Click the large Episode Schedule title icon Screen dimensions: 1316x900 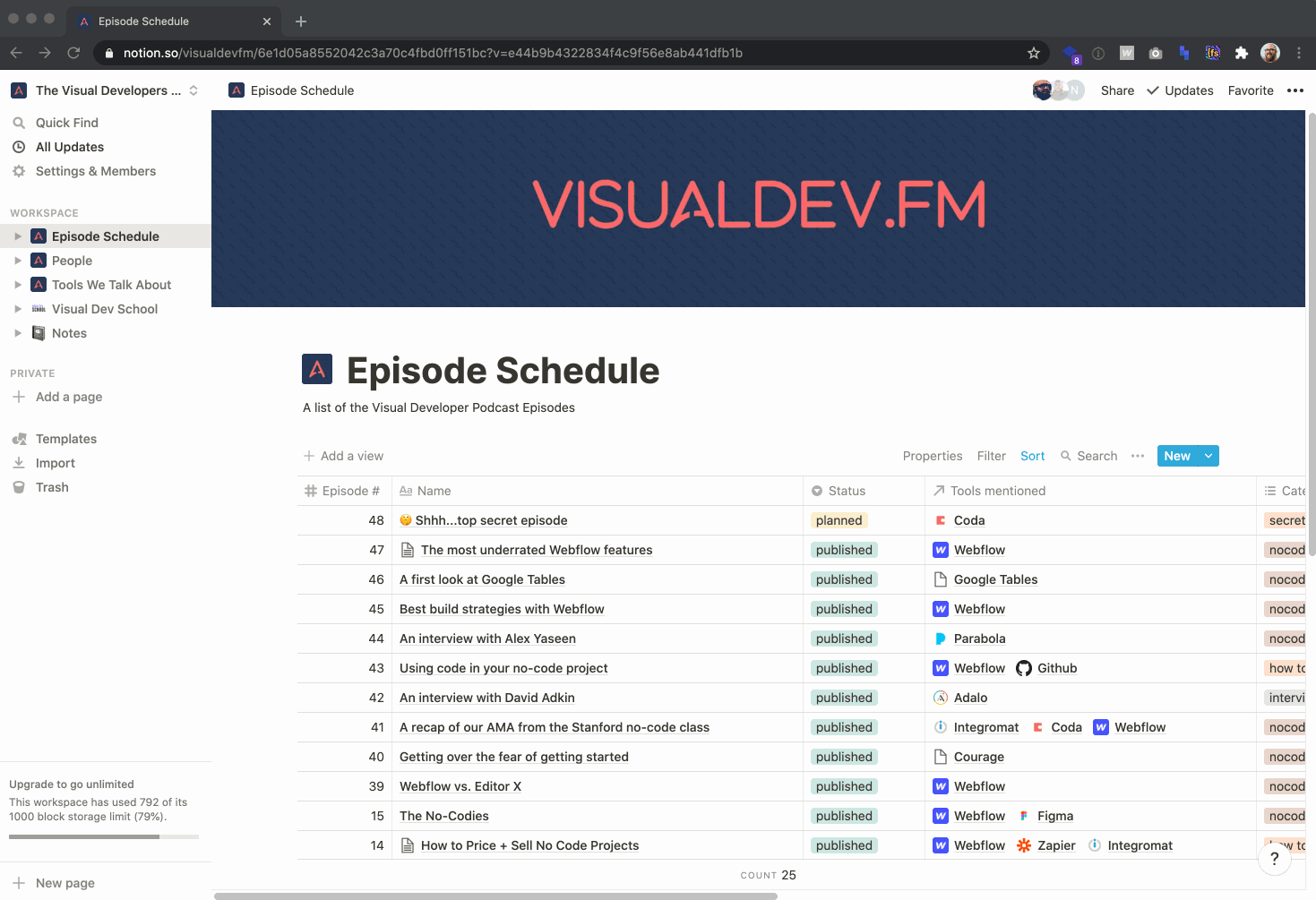point(317,369)
